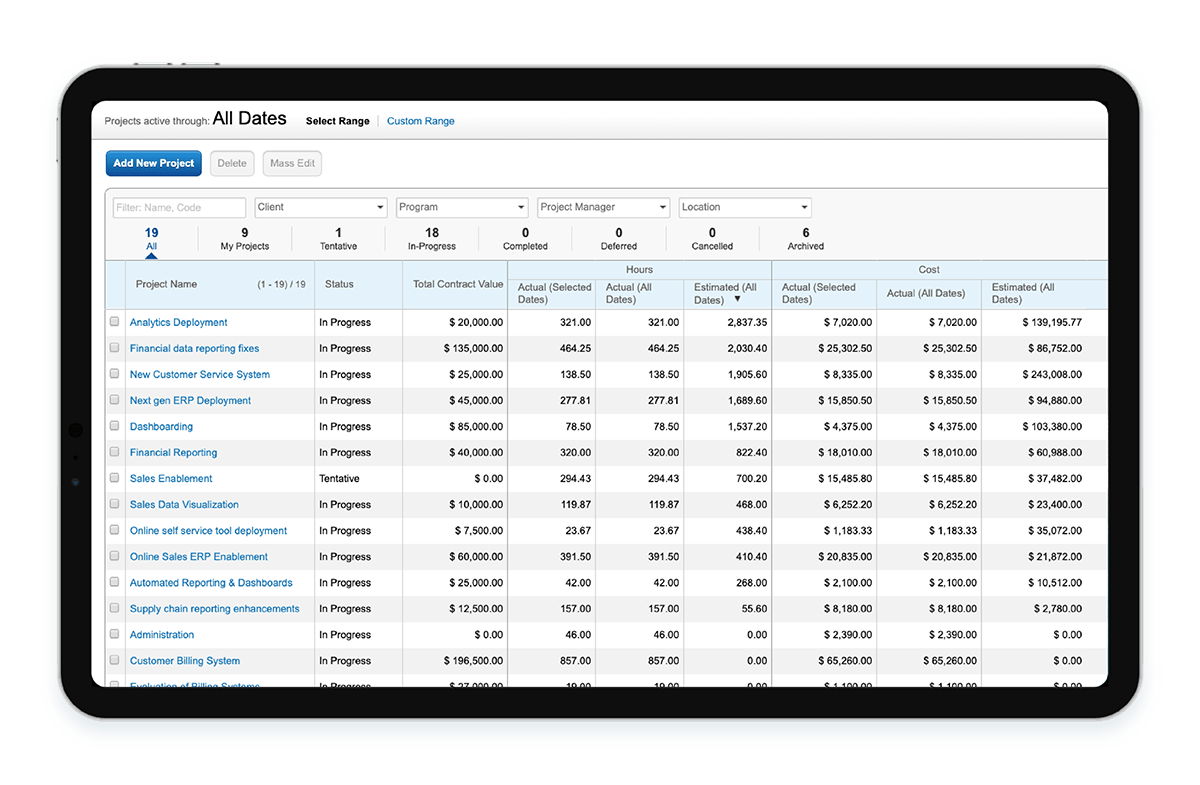Open the Client dropdown
This screenshot has height=785, width=1200.
click(321, 207)
